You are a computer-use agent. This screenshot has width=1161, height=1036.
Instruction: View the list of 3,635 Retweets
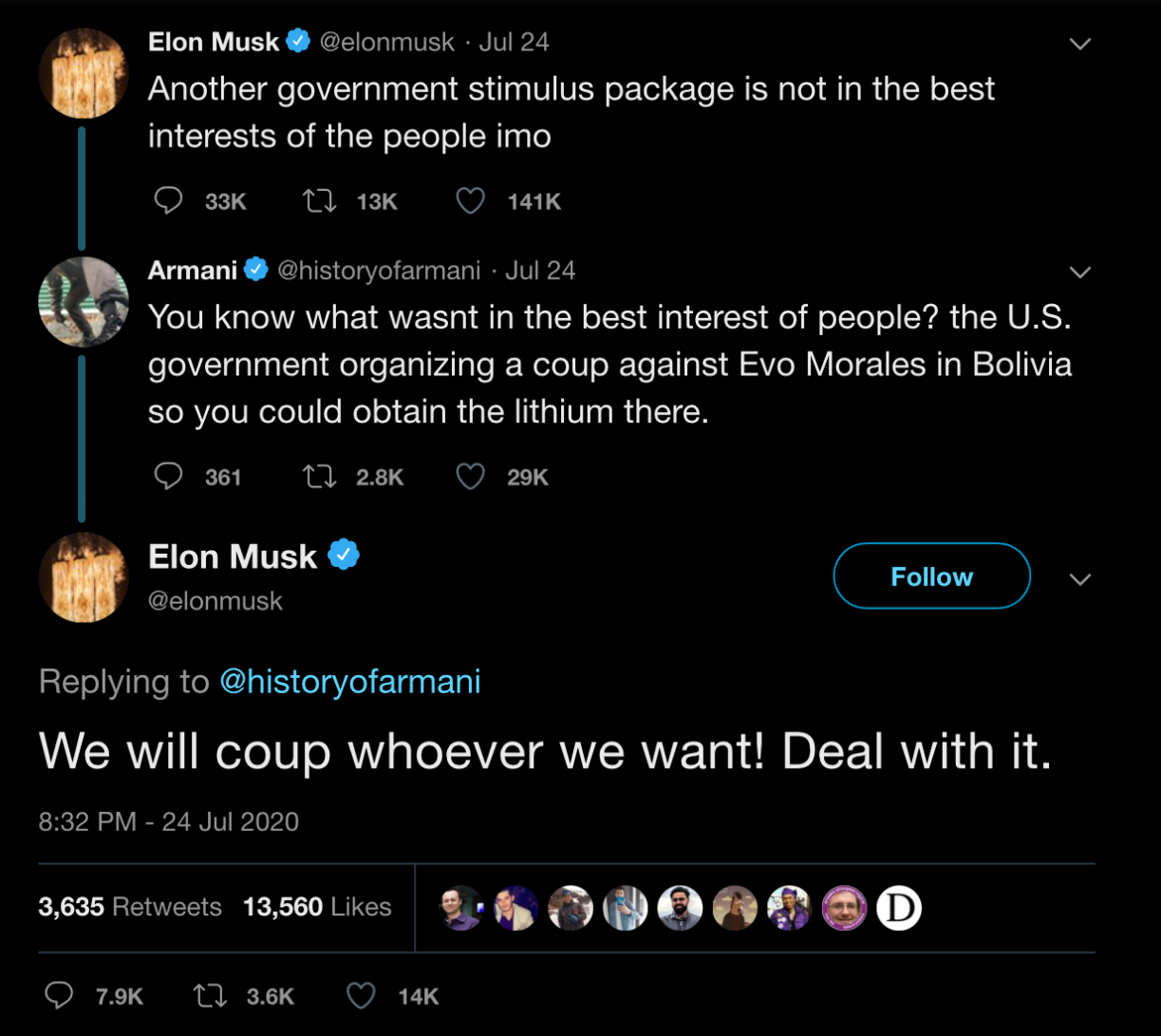(x=130, y=907)
